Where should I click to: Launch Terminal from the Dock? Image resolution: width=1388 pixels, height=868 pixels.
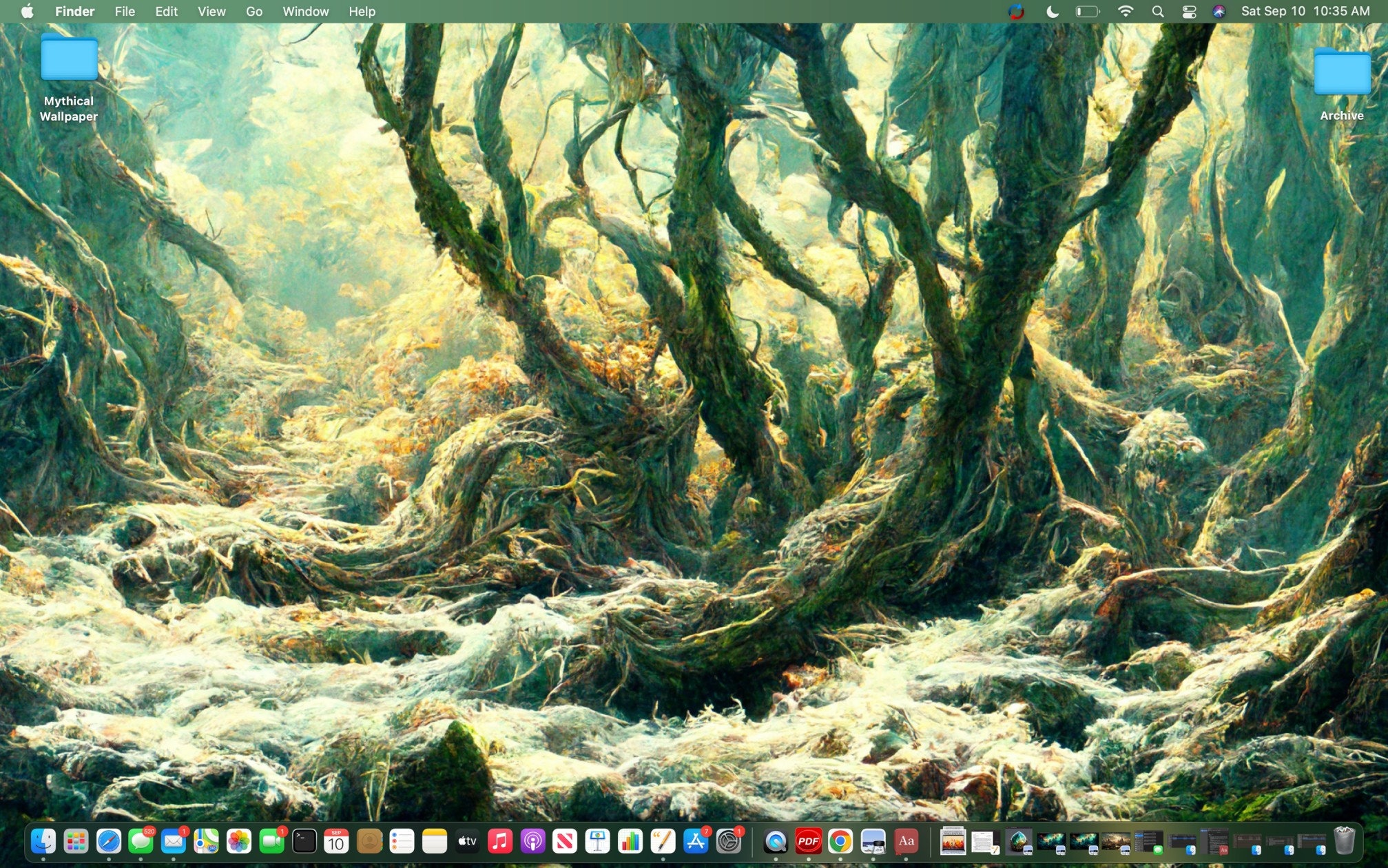(x=303, y=841)
